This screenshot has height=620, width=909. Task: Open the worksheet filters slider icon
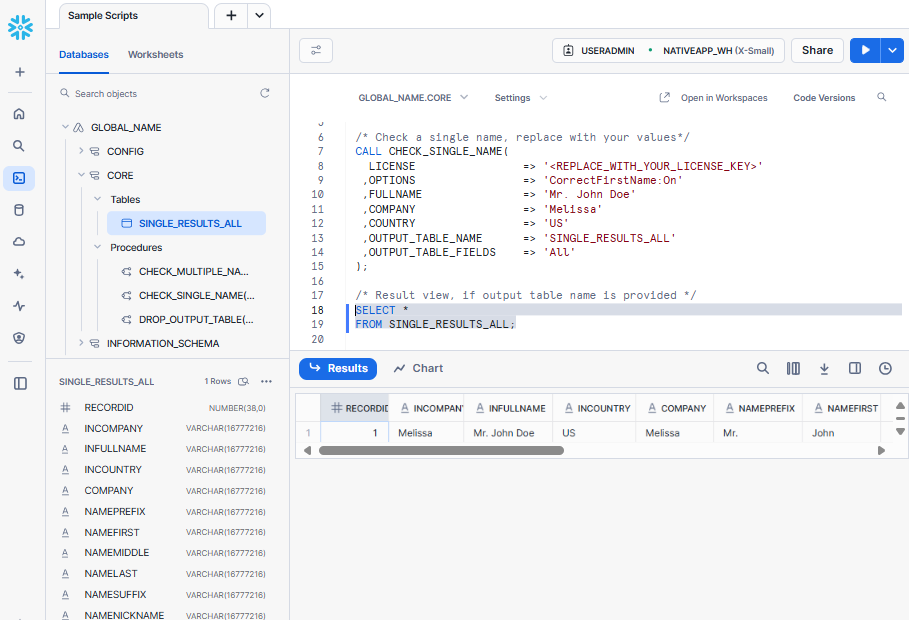(316, 50)
